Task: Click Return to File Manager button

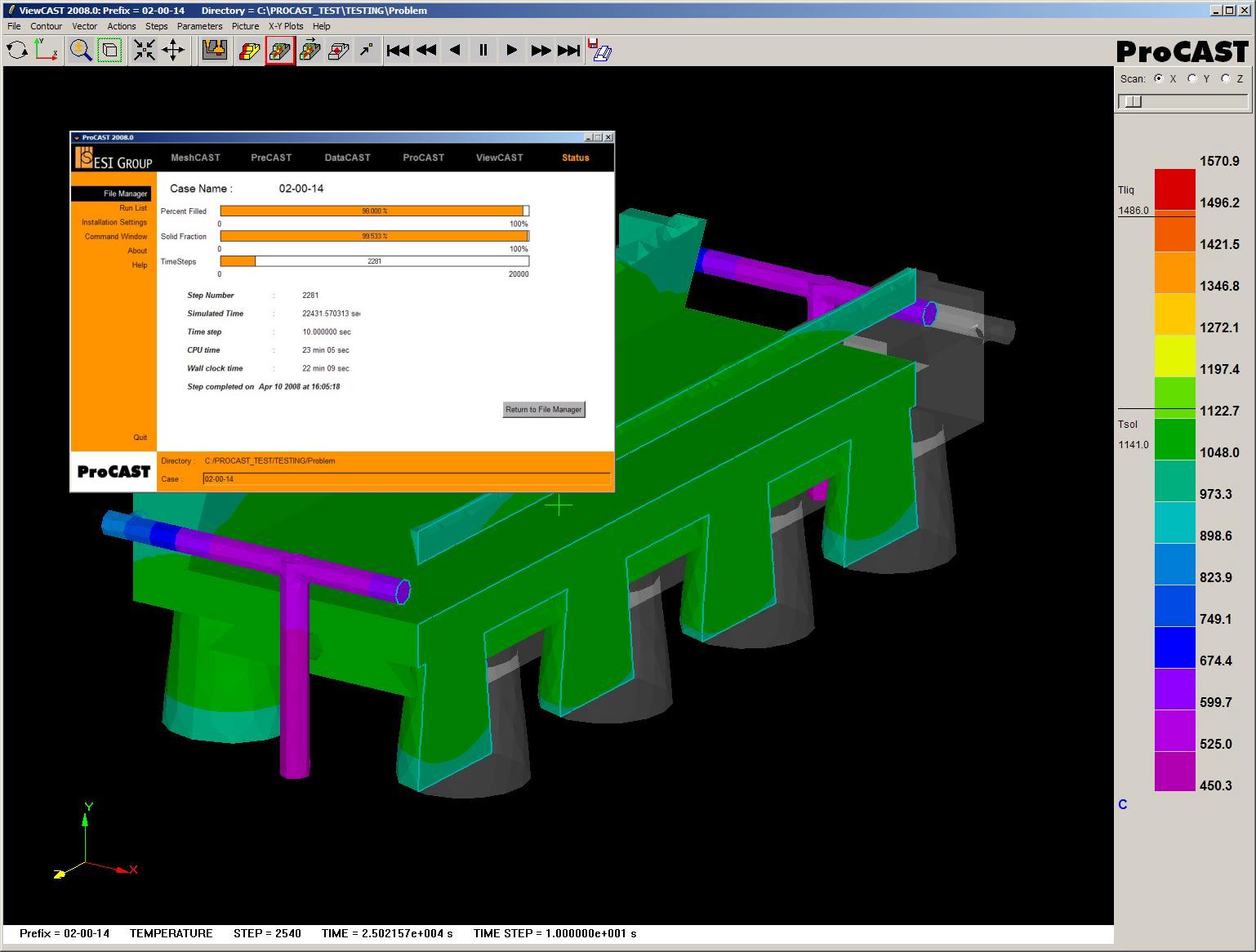Action: click(x=544, y=410)
